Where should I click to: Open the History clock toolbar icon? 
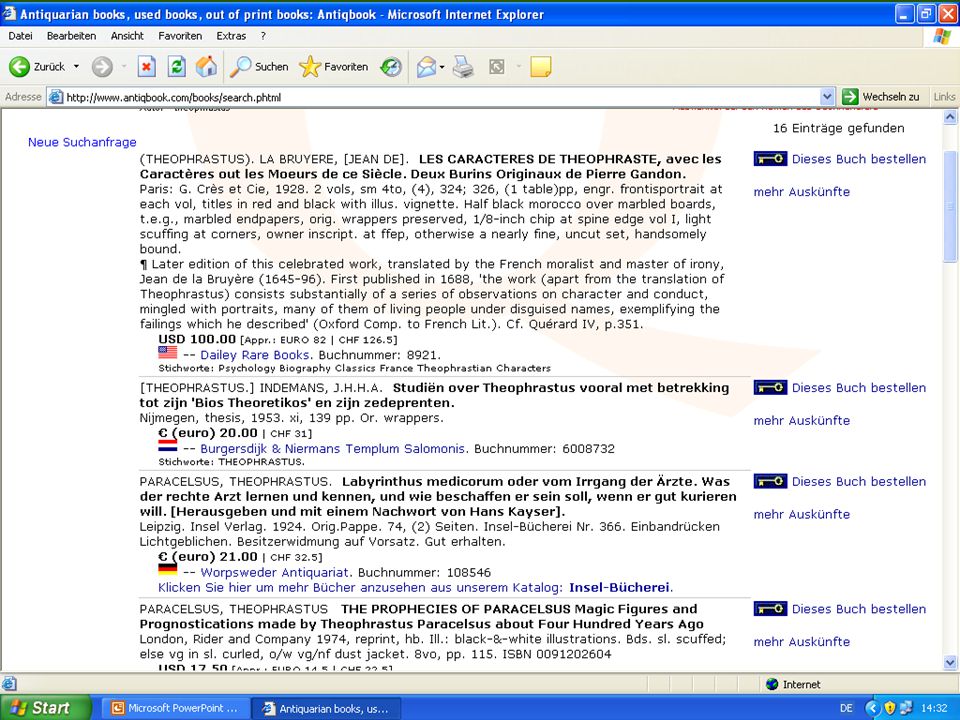pos(391,67)
